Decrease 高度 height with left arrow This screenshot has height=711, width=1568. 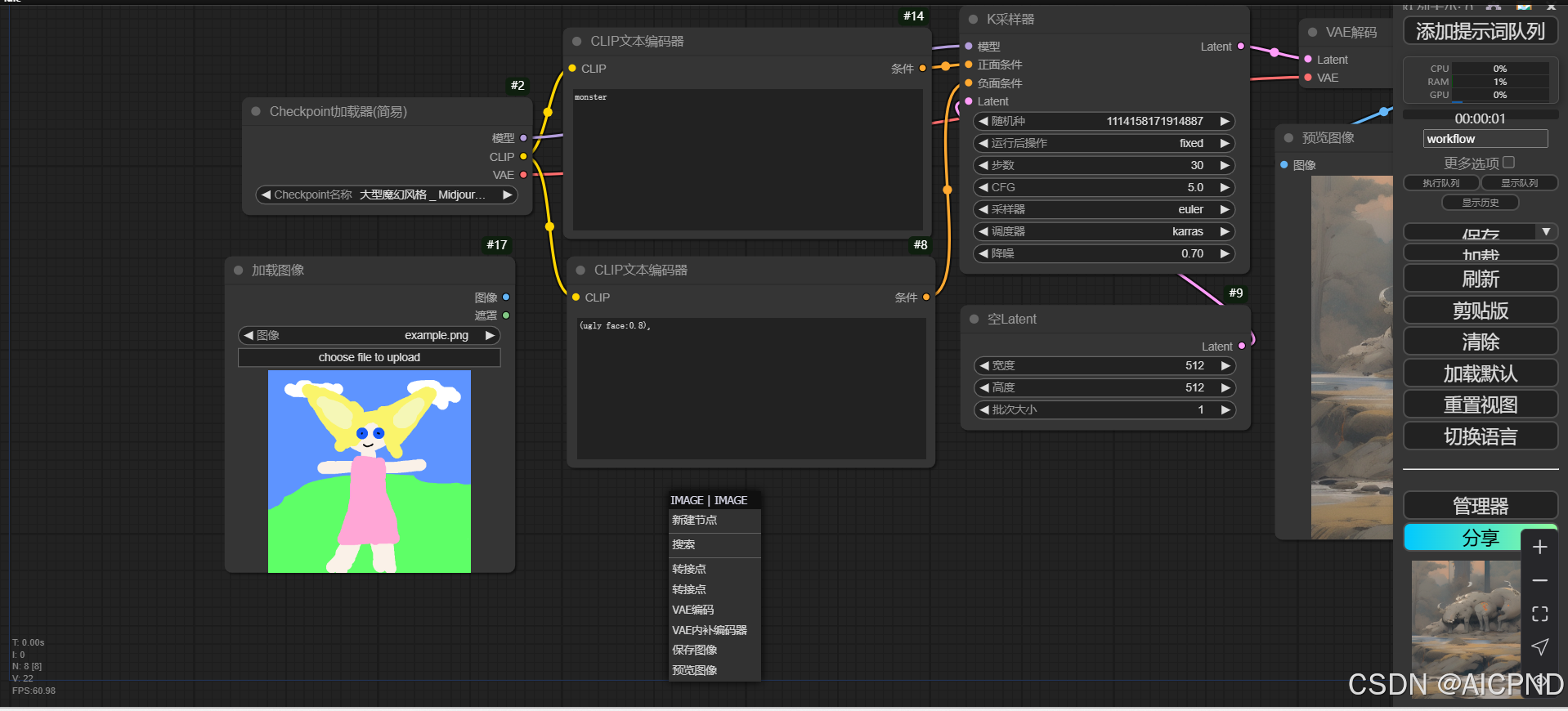point(984,387)
